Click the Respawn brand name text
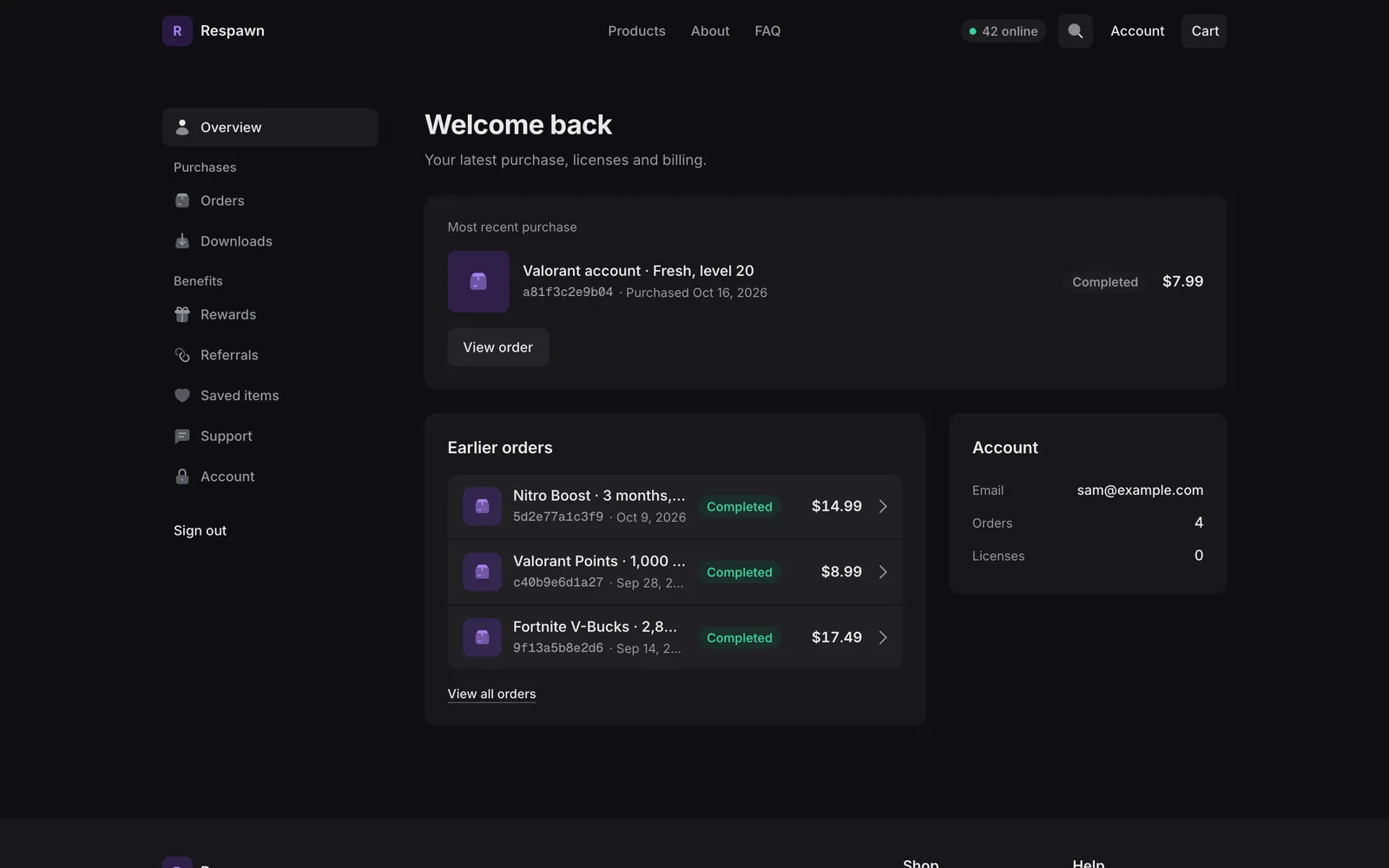The image size is (1389, 868). [233, 30]
